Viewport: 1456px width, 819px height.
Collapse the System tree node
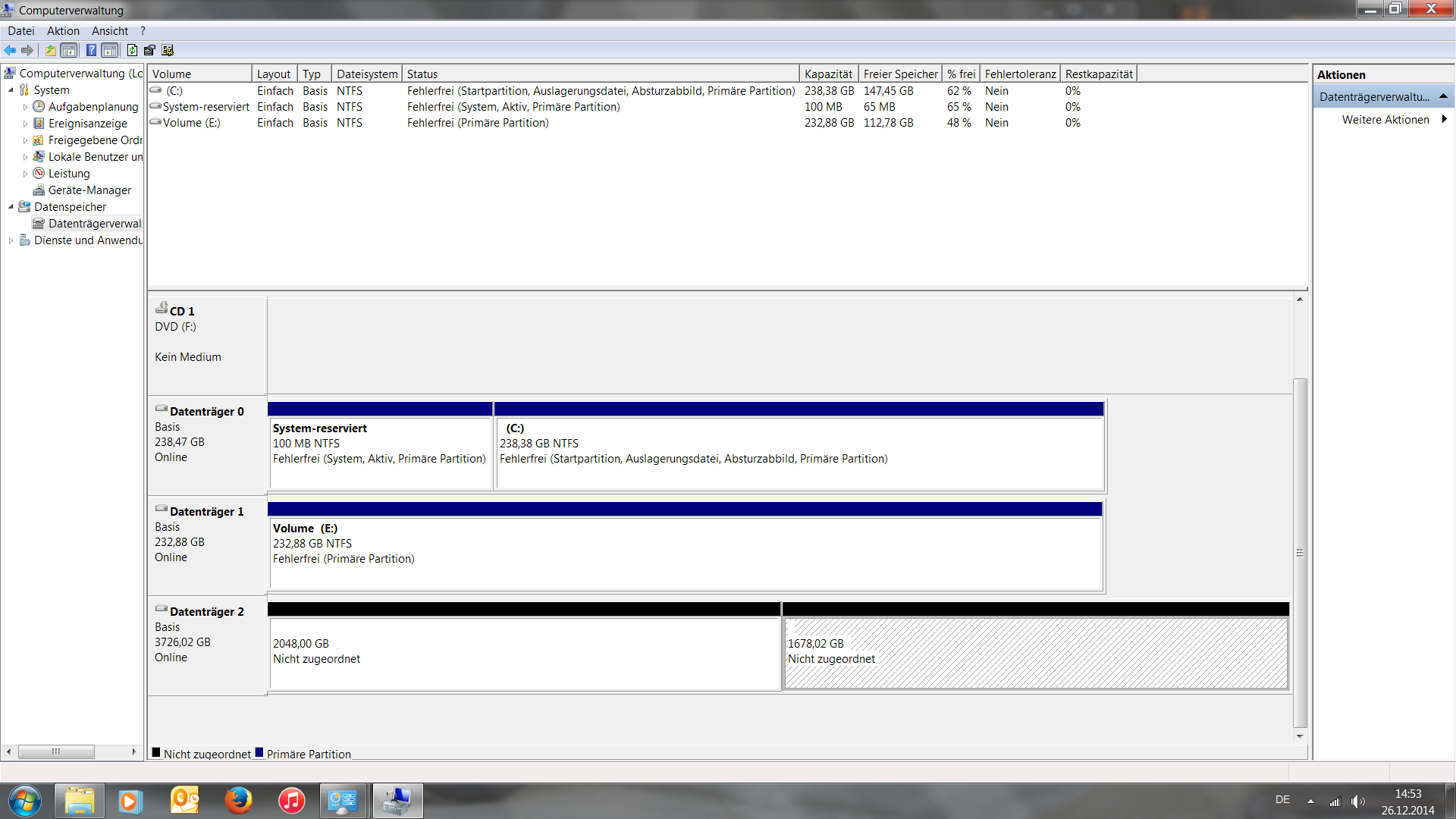tap(11, 90)
